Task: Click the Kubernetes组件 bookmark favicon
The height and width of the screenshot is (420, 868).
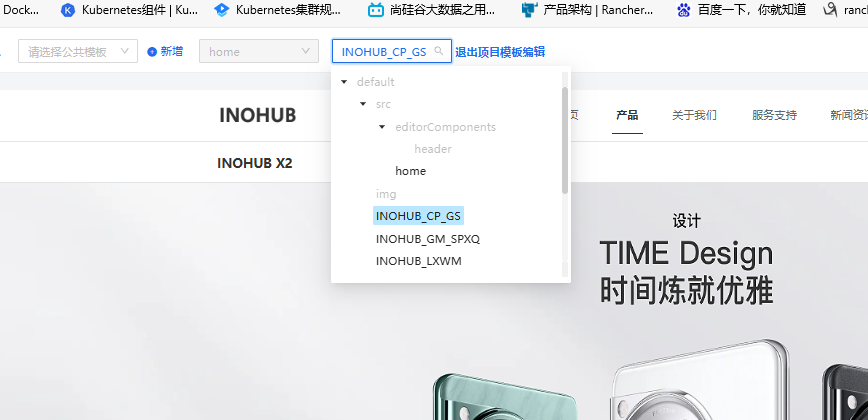Action: [x=68, y=9]
